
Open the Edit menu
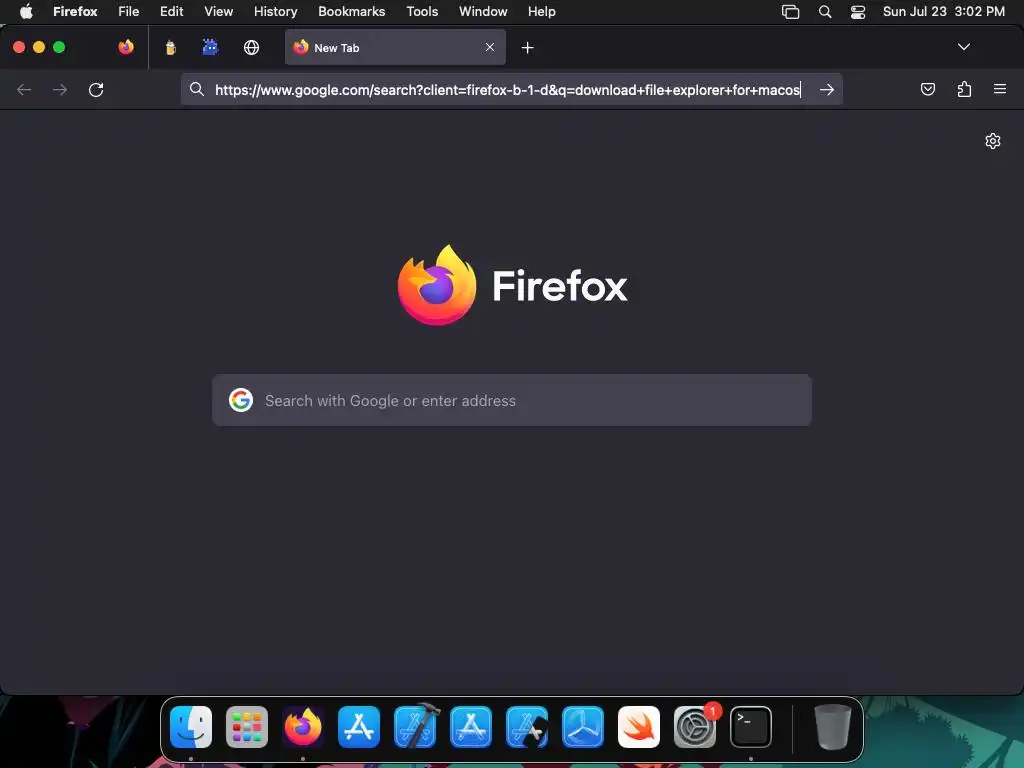pyautogui.click(x=172, y=11)
